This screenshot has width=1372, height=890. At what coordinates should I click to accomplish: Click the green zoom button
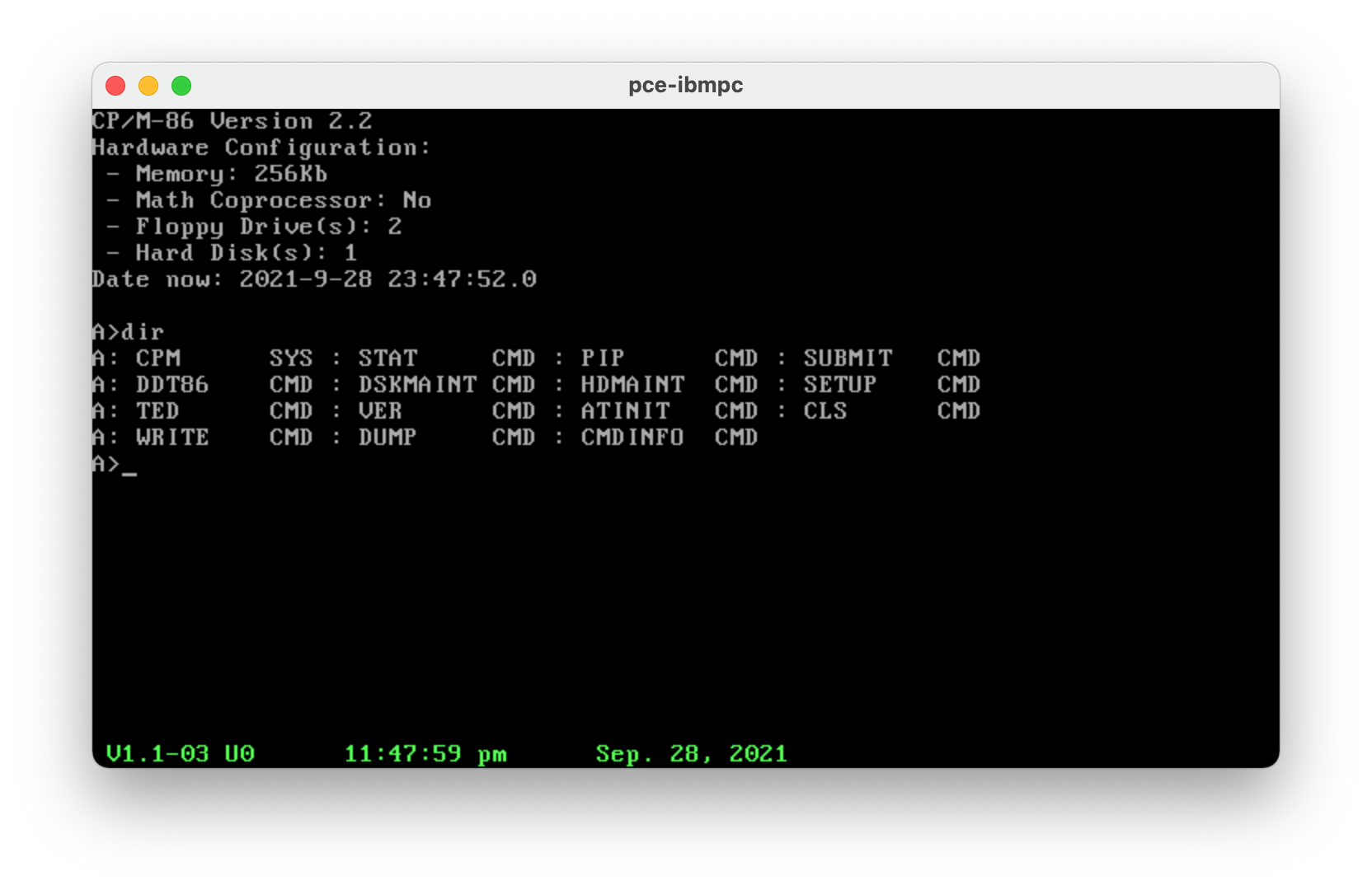(x=181, y=86)
